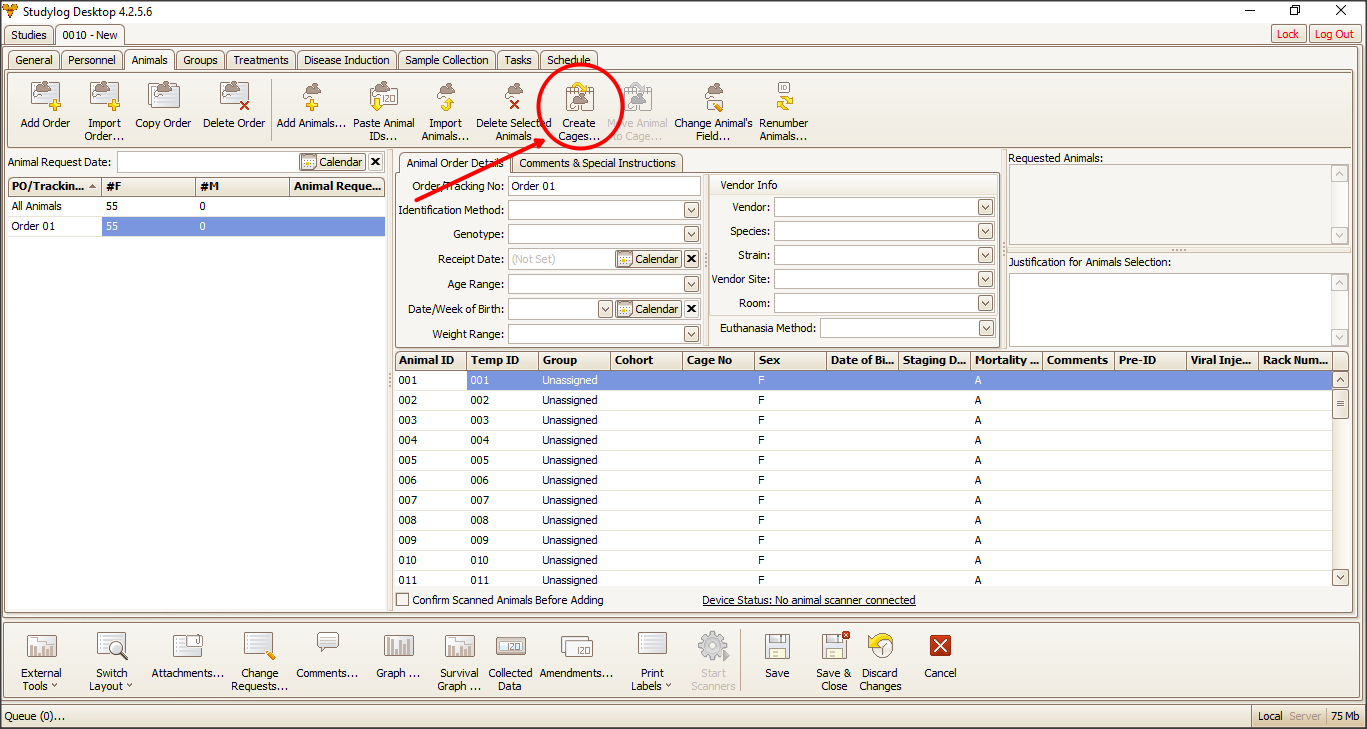Viewport: 1367px width, 729px height.
Task: Click the Lock button
Action: tap(1288, 34)
